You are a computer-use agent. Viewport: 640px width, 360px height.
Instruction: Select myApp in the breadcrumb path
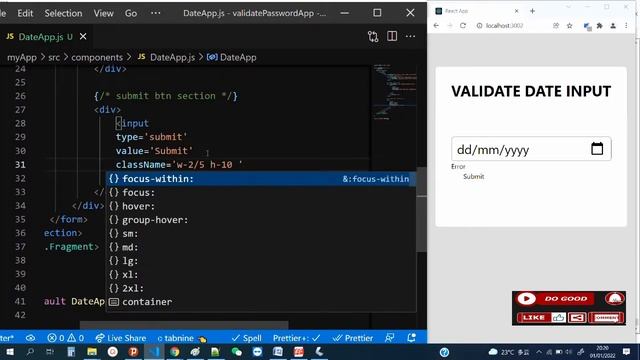click(x=22, y=57)
